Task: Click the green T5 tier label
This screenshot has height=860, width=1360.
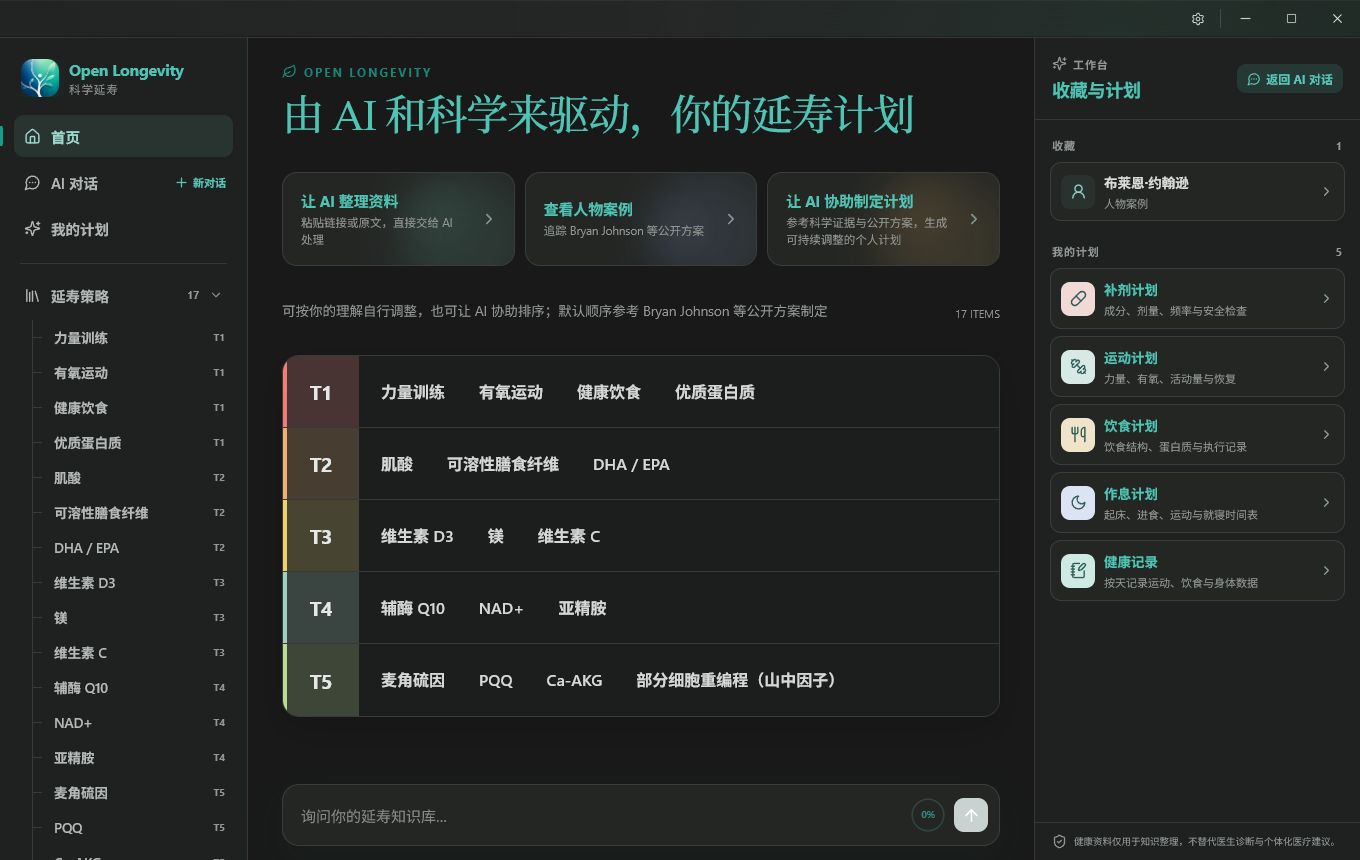Action: point(321,680)
